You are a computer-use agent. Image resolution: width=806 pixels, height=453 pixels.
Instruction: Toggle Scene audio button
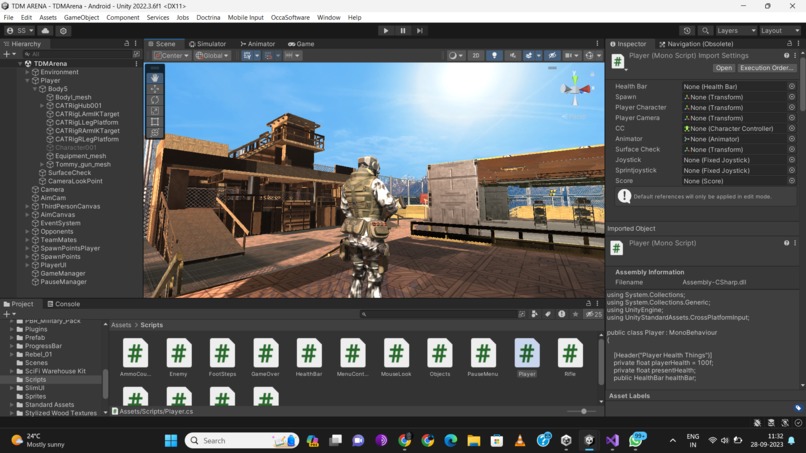pyautogui.click(x=512, y=56)
